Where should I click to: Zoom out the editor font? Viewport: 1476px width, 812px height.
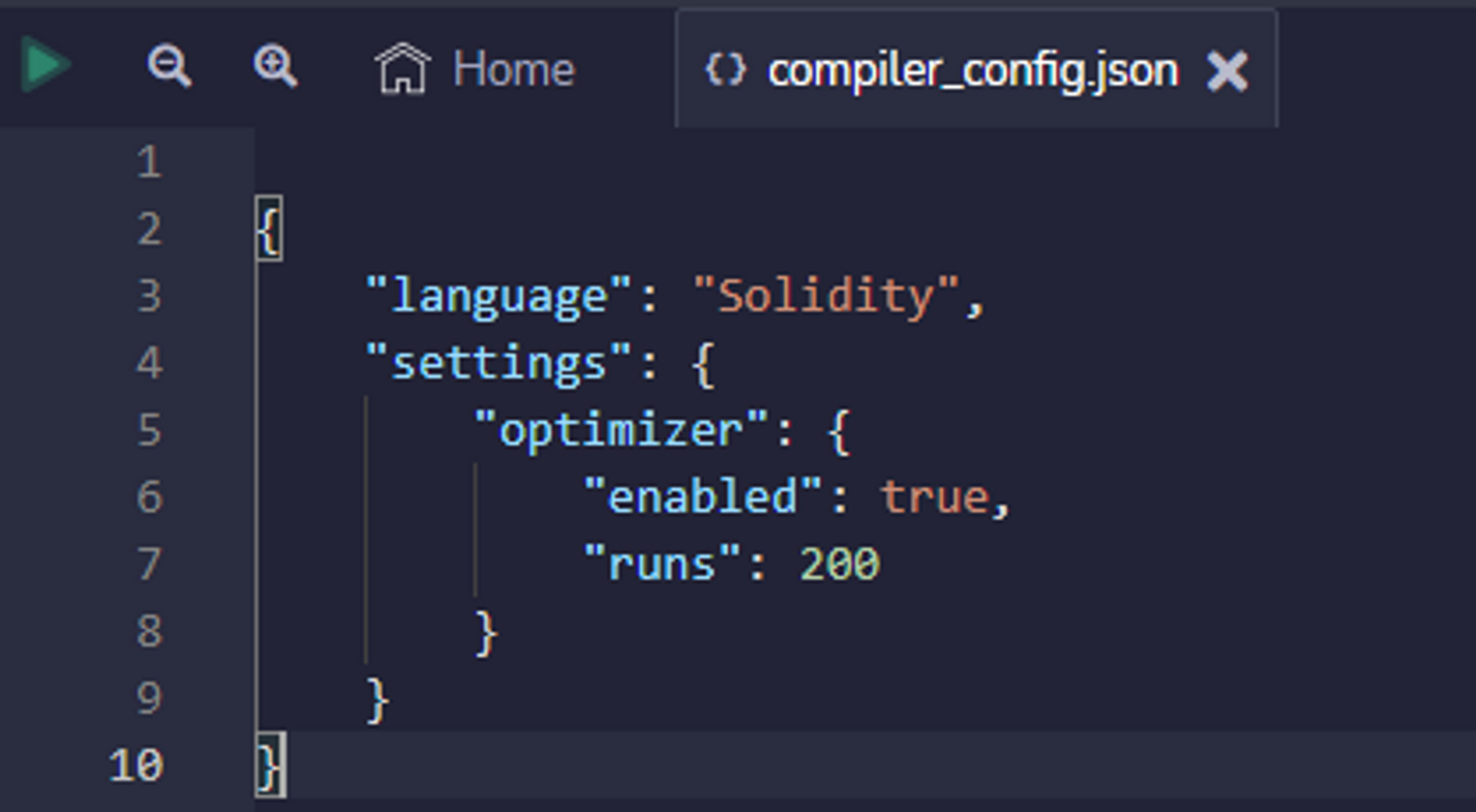click(x=169, y=66)
